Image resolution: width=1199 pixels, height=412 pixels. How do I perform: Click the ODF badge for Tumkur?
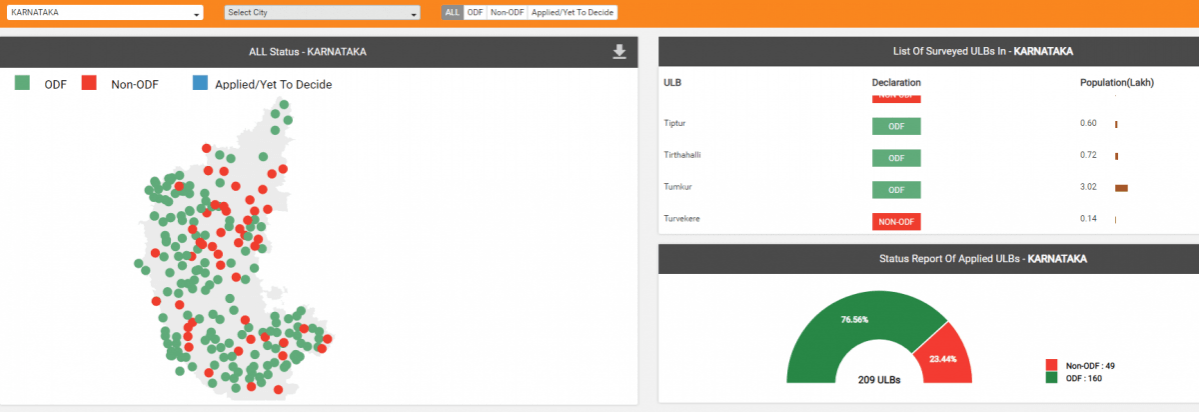coord(896,190)
